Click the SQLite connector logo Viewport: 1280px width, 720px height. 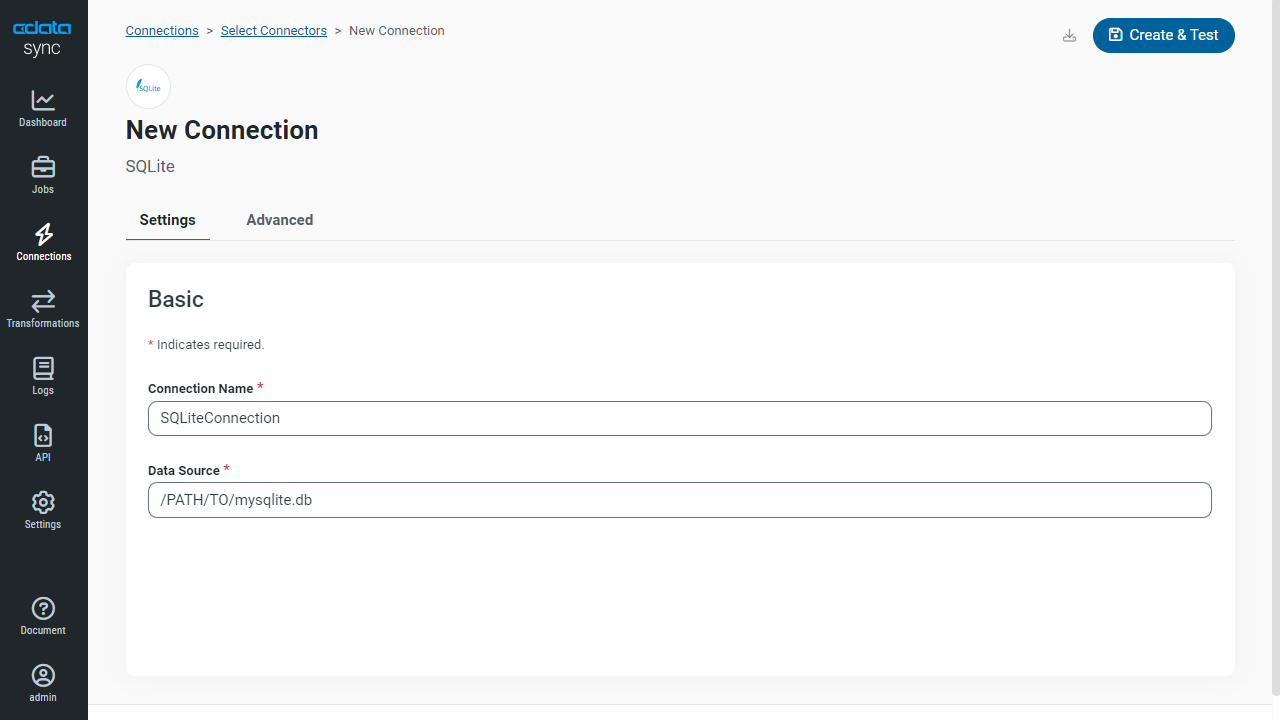pos(148,87)
